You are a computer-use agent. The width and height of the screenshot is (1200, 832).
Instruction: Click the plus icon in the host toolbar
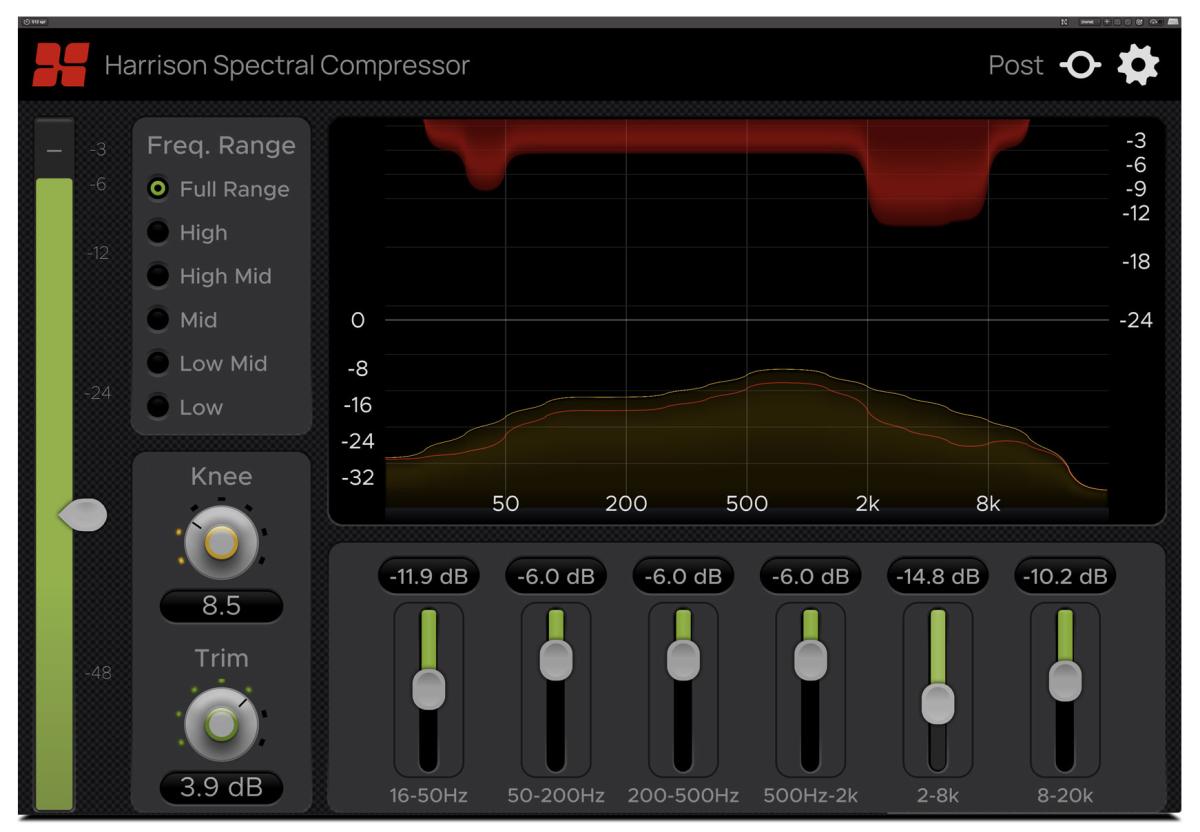click(x=1107, y=19)
